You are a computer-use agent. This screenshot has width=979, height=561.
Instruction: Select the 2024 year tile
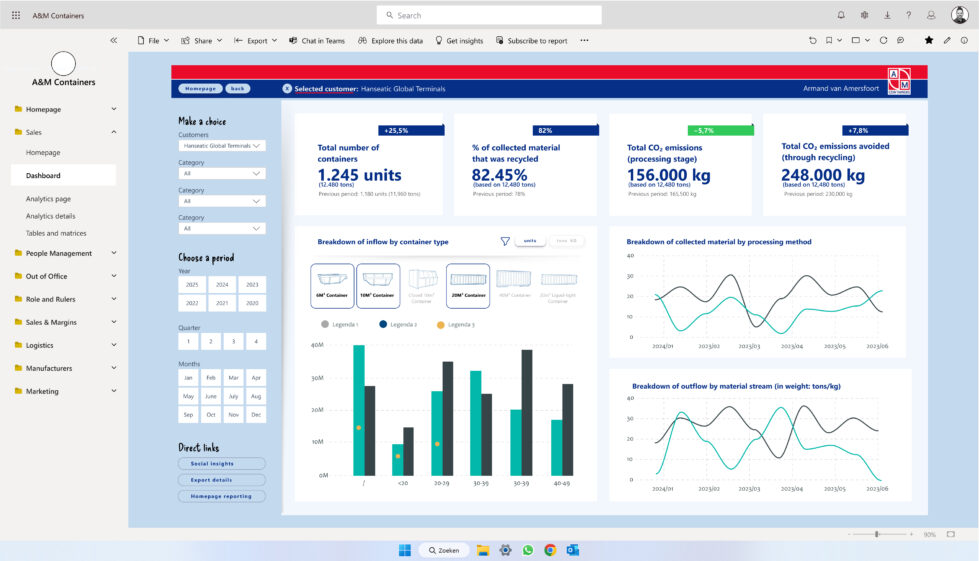[223, 285]
